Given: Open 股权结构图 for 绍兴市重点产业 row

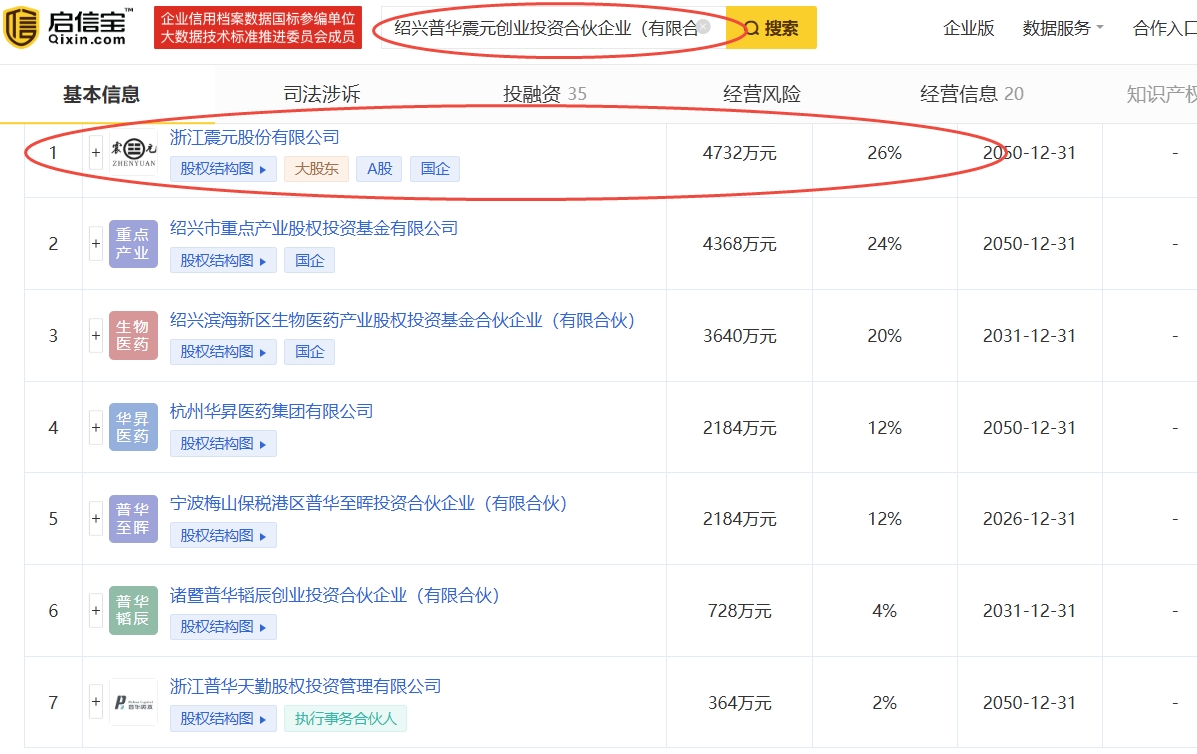Looking at the screenshot, I should pos(223,260).
